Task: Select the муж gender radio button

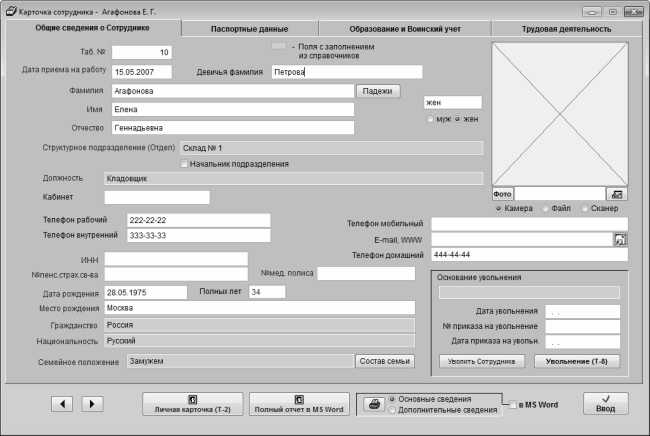Action: coord(431,119)
